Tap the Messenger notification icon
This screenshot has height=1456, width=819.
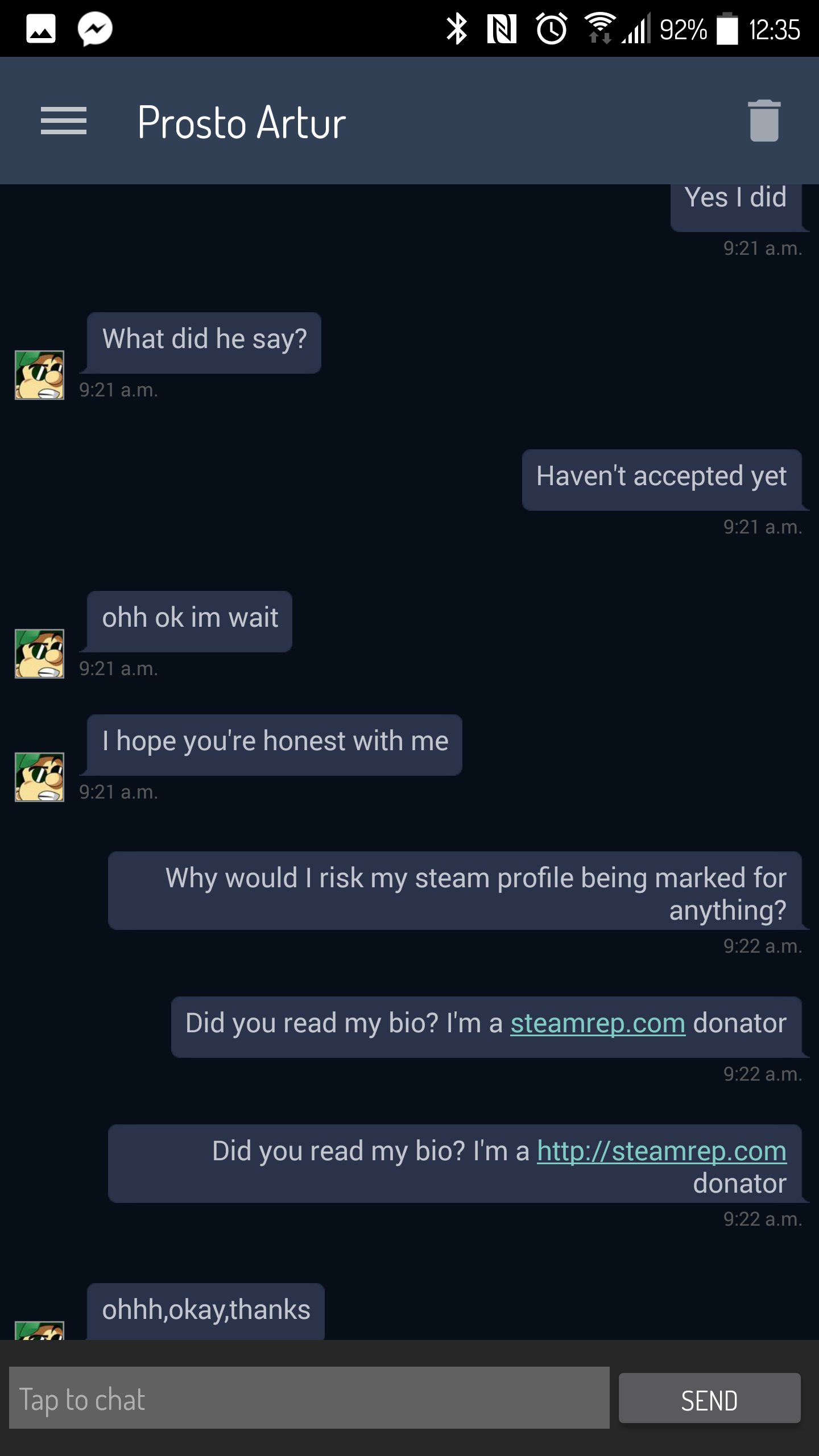point(95,28)
